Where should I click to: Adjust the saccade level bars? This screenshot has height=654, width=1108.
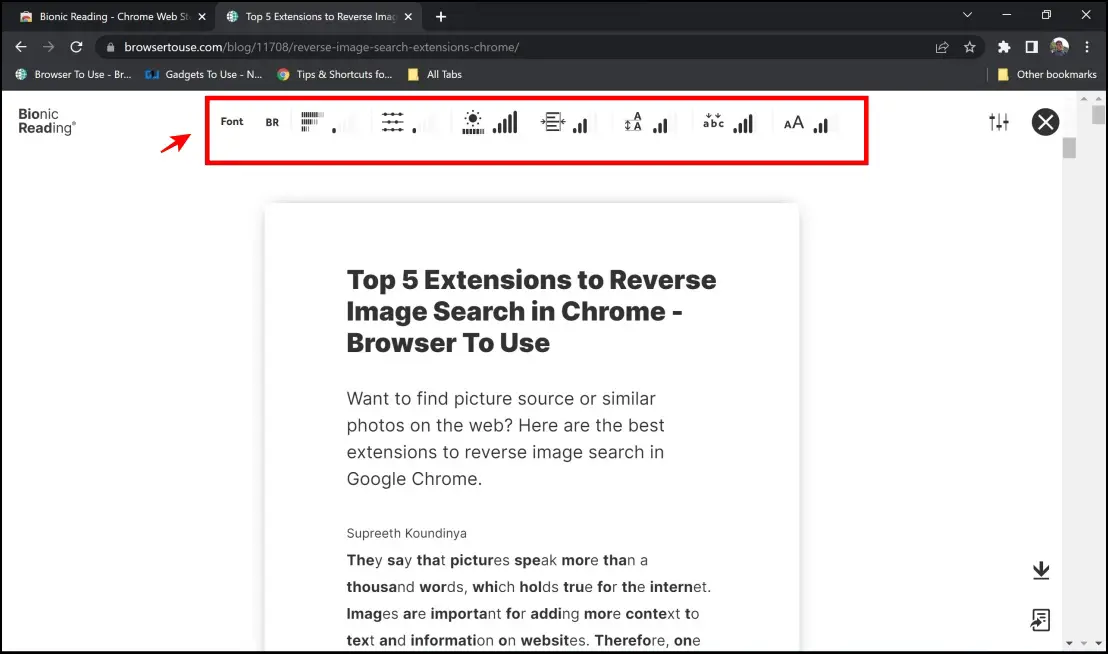424,124
